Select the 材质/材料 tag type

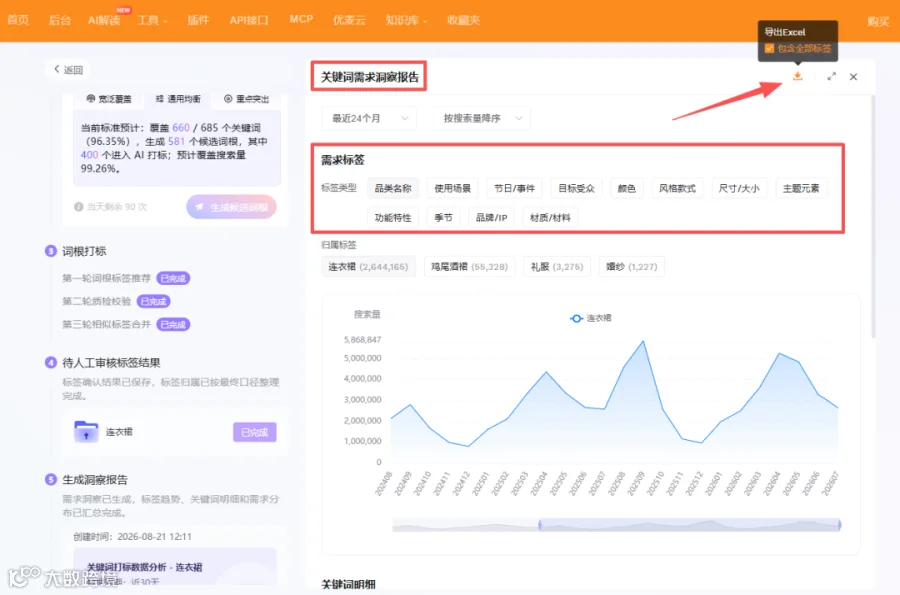click(550, 217)
